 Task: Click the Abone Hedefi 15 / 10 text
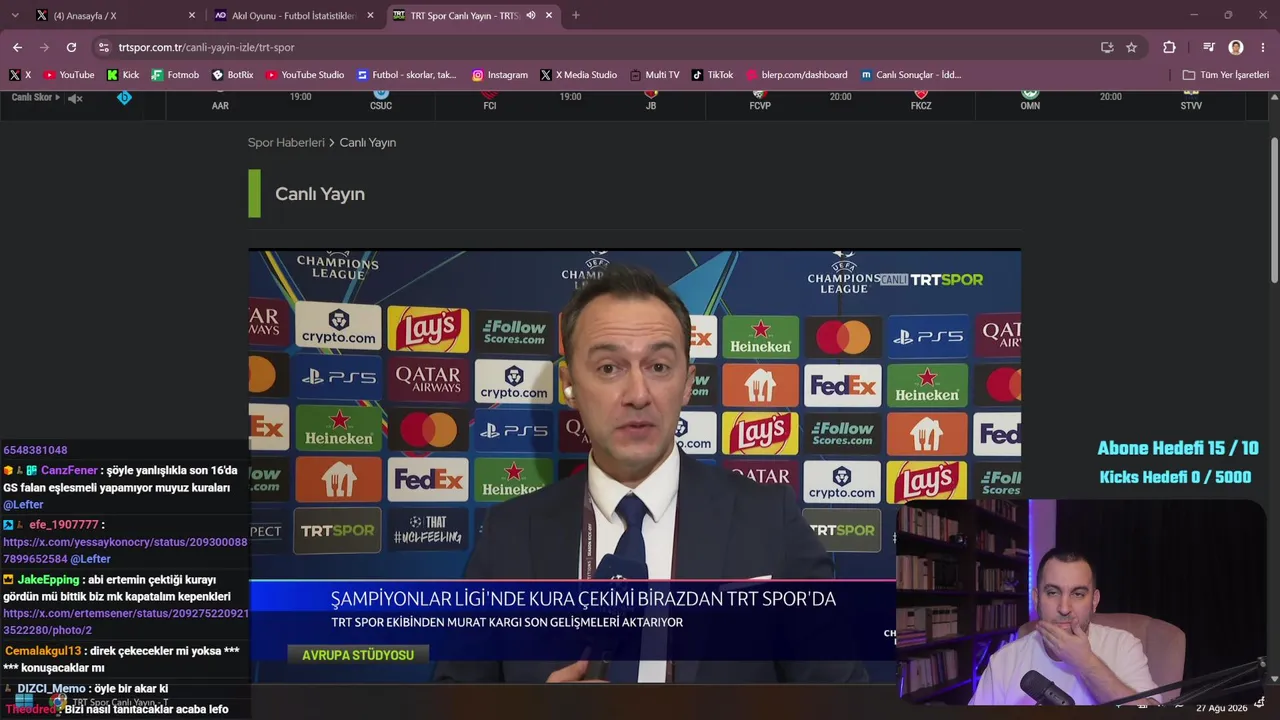pos(1178,449)
